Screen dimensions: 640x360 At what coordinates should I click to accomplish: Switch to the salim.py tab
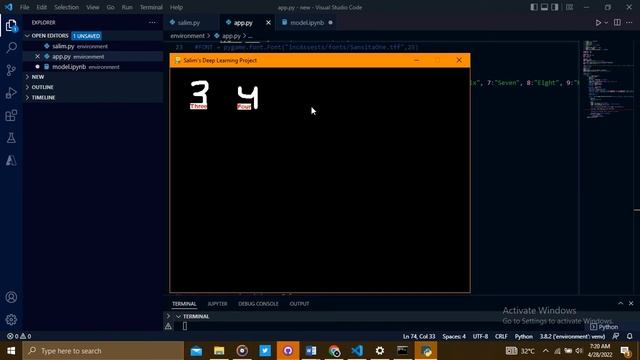click(189, 23)
